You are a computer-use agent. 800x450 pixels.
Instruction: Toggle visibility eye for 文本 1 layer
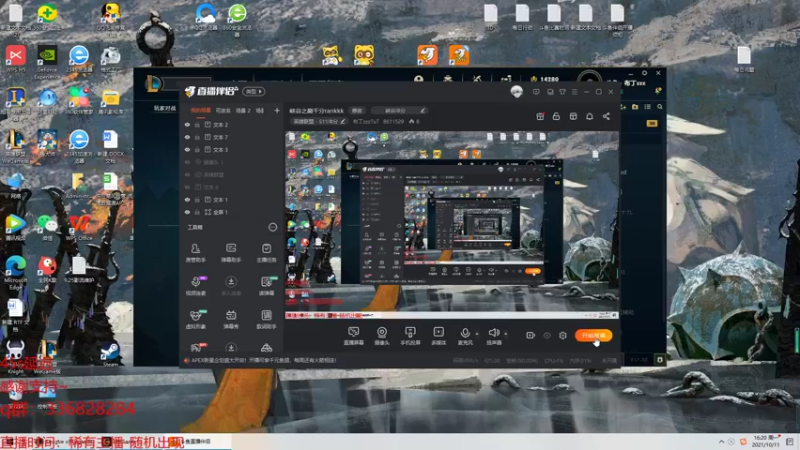click(187, 199)
